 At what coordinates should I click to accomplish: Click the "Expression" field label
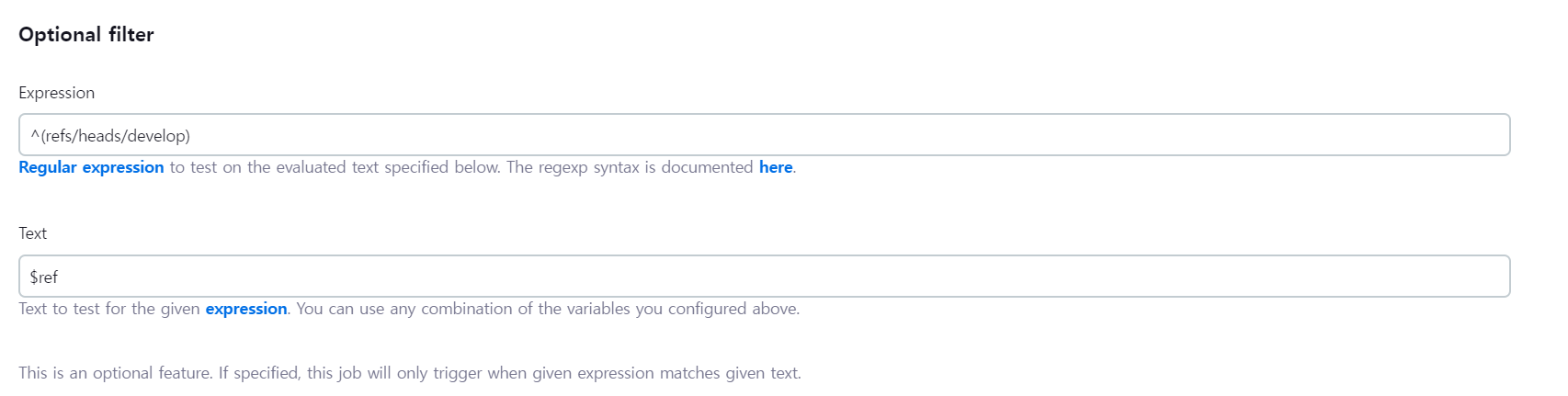click(56, 93)
